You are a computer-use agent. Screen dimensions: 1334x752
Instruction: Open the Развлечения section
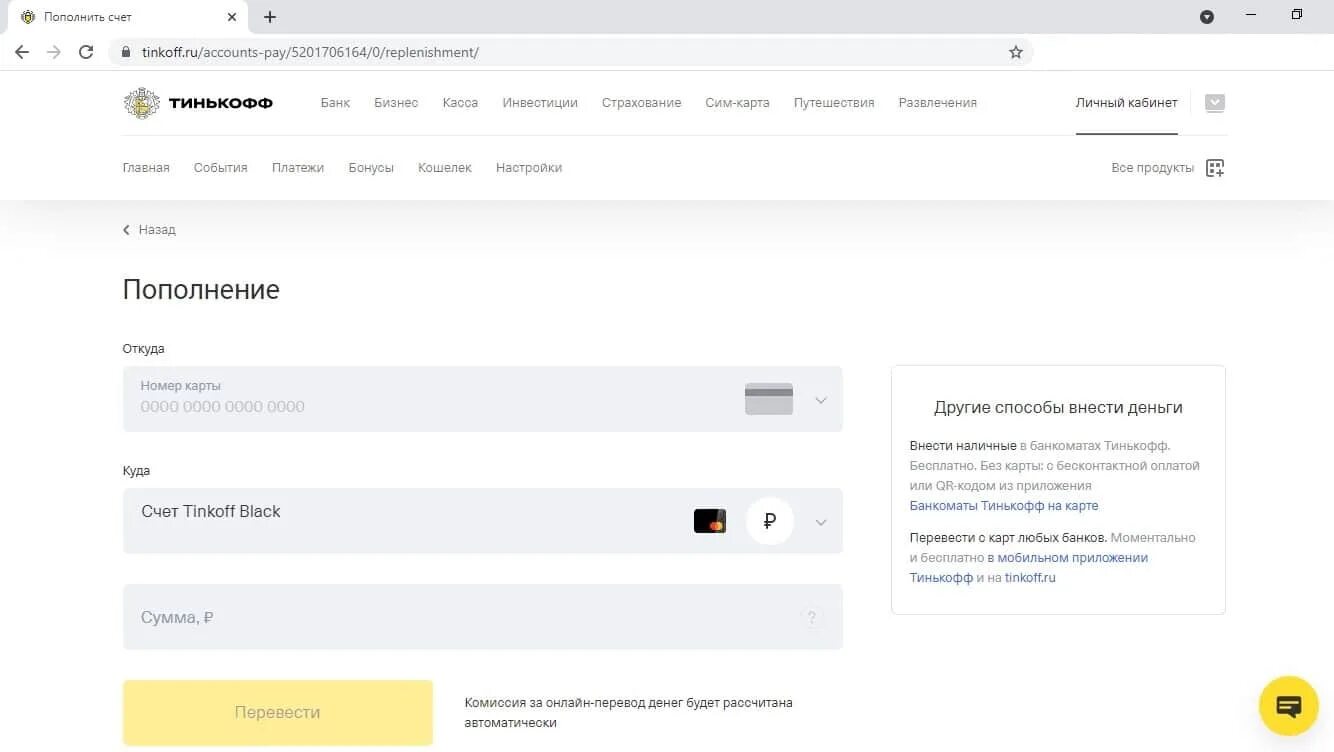click(937, 103)
